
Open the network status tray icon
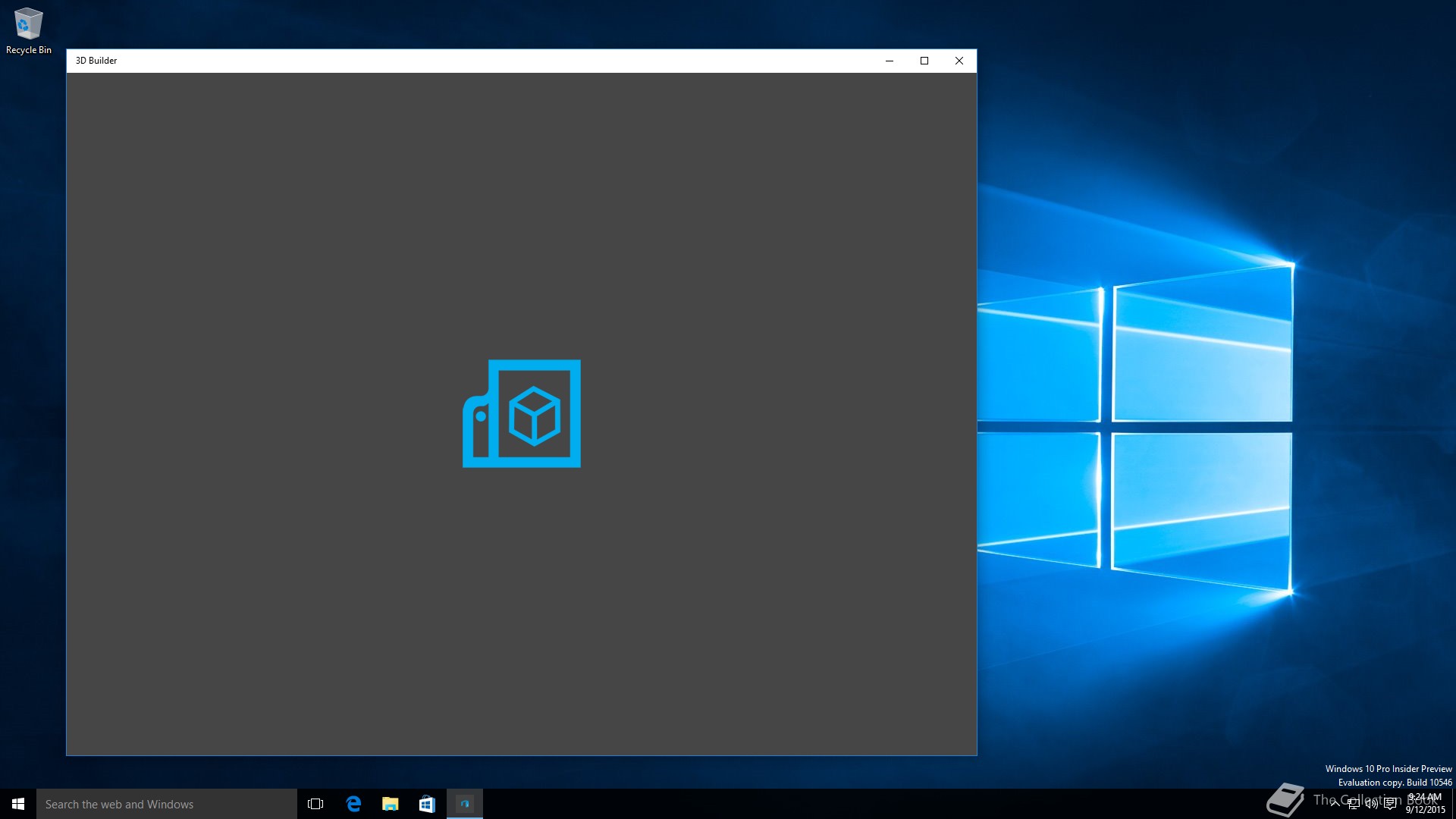tap(1354, 804)
